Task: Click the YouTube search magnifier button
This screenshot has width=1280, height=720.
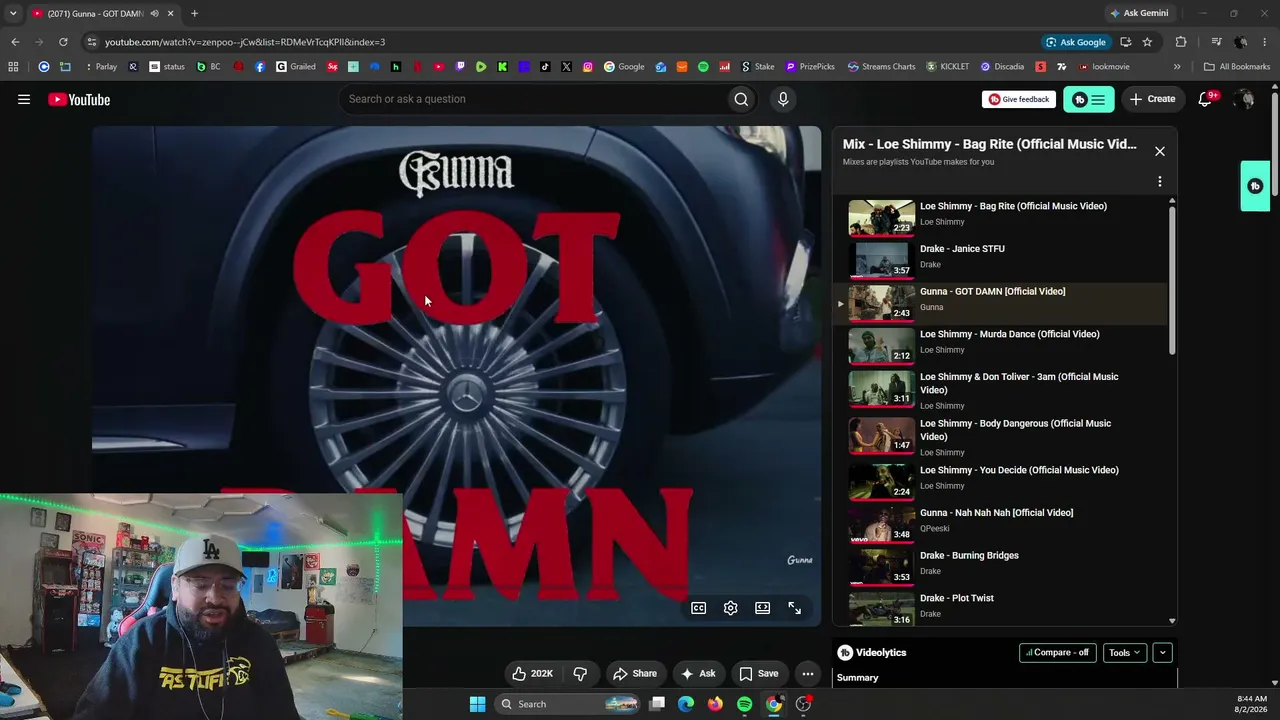Action: tap(741, 99)
